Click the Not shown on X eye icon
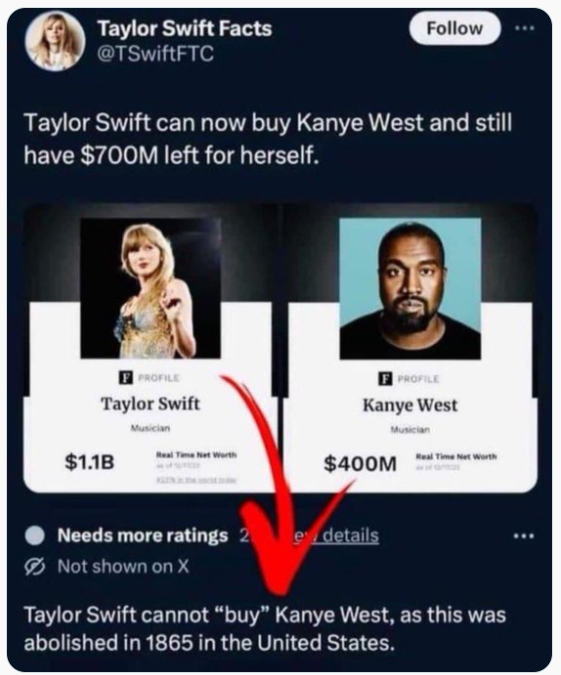 pyautogui.click(x=35, y=567)
